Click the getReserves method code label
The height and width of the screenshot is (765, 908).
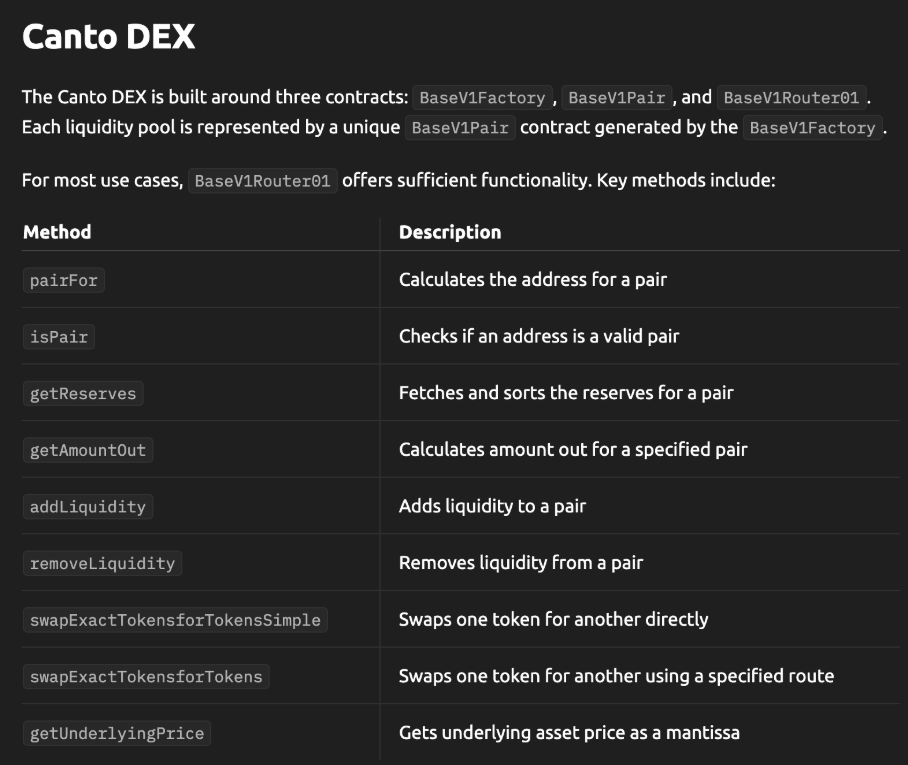coord(83,394)
